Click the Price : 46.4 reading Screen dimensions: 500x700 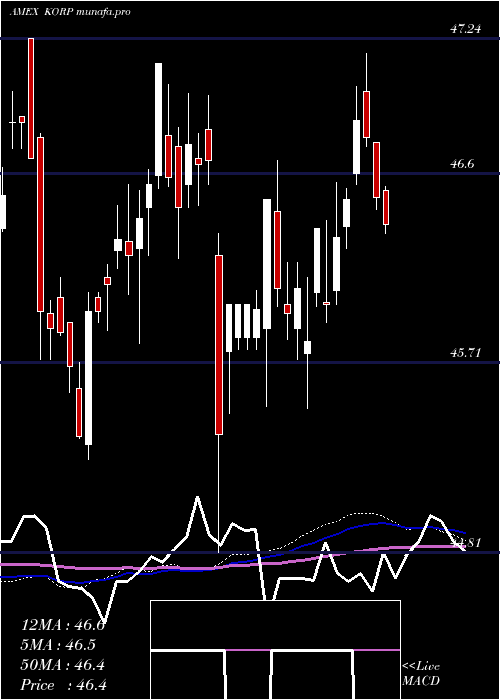(63, 685)
